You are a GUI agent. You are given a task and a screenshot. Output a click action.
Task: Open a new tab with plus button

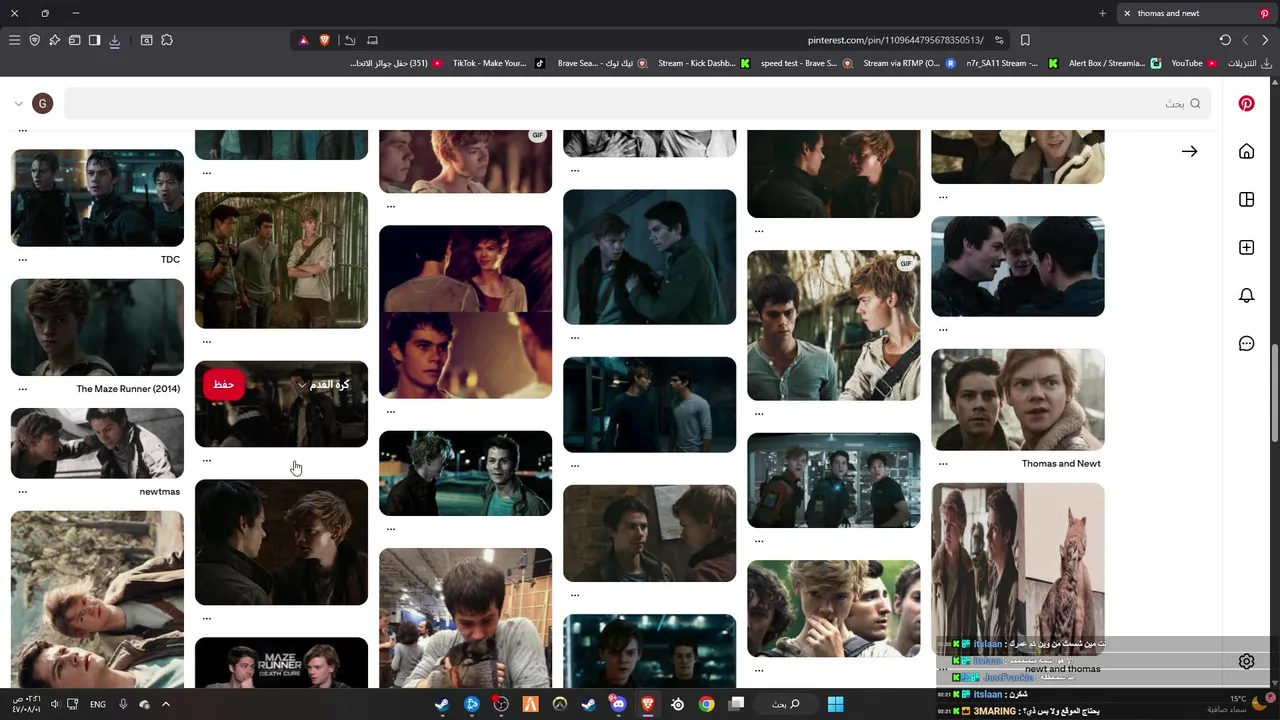pos(1102,13)
